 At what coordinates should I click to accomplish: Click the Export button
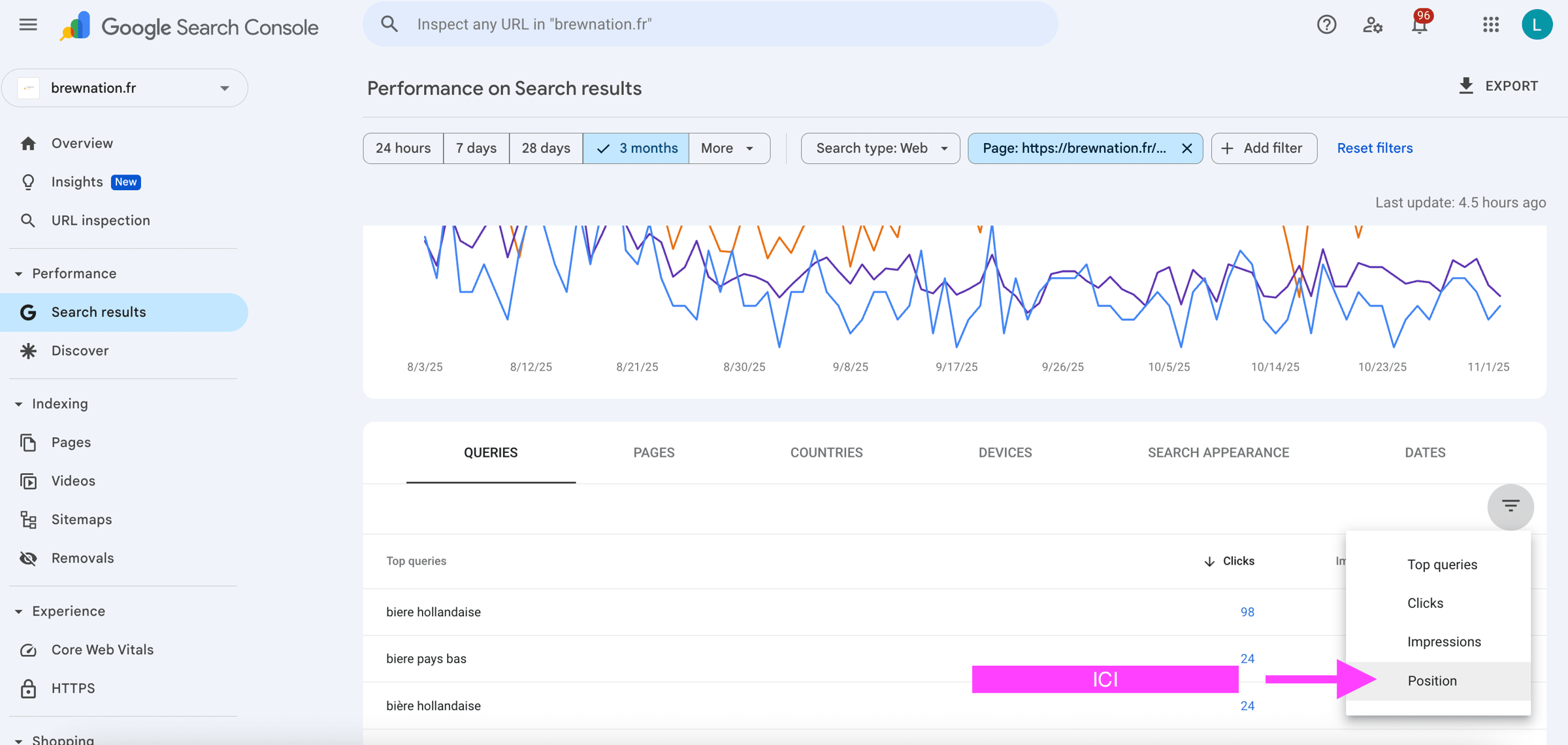click(x=1499, y=86)
